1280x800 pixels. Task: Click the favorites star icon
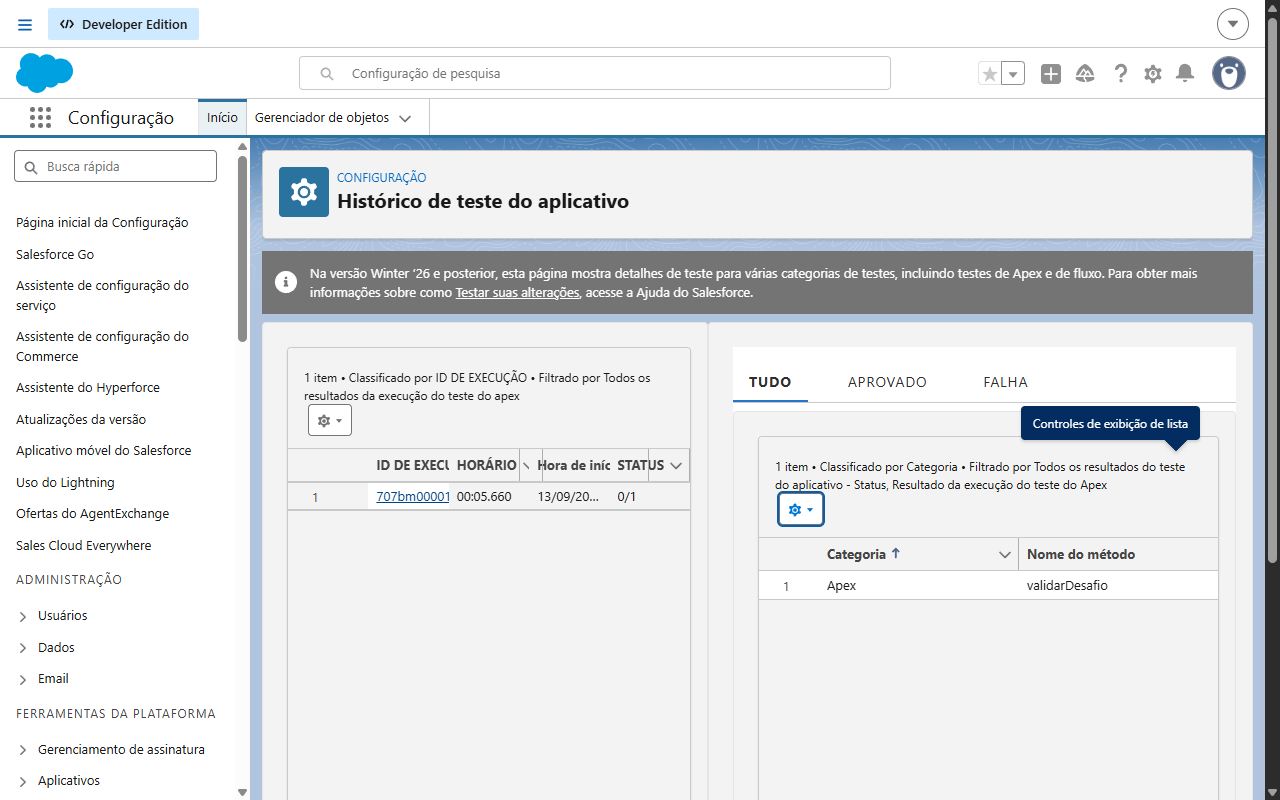[x=989, y=73]
